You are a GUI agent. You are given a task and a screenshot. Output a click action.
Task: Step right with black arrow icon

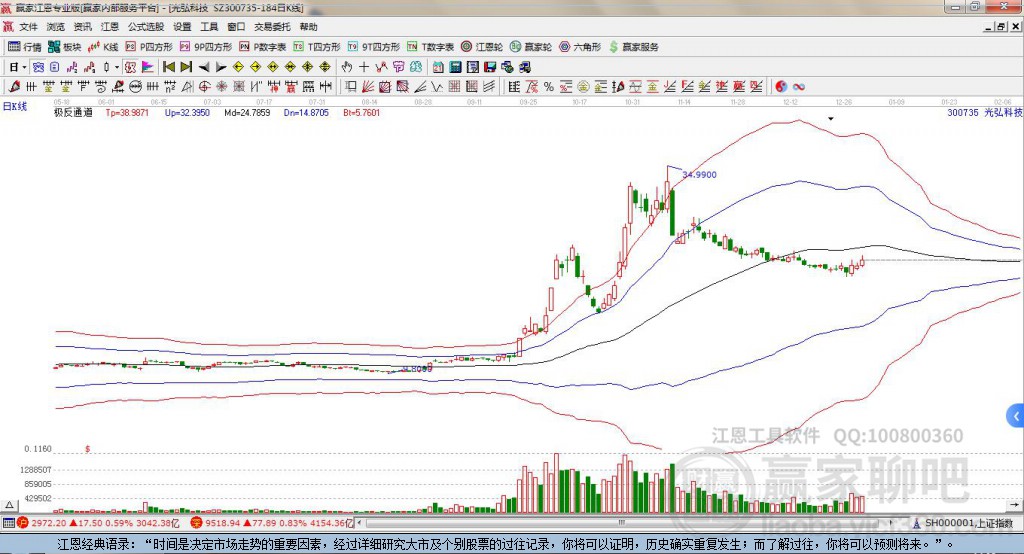(x=221, y=67)
